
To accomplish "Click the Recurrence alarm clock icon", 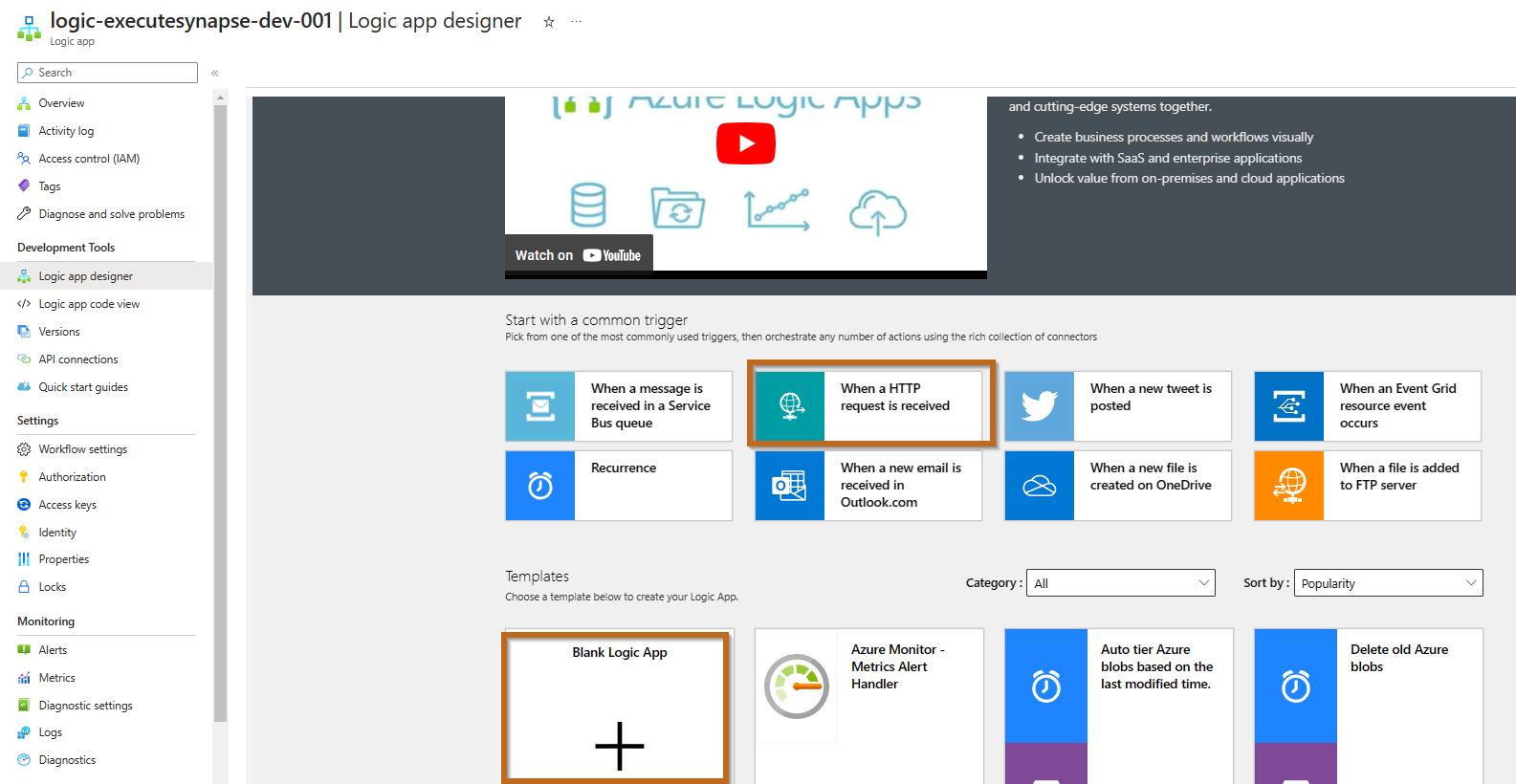I will (x=540, y=486).
